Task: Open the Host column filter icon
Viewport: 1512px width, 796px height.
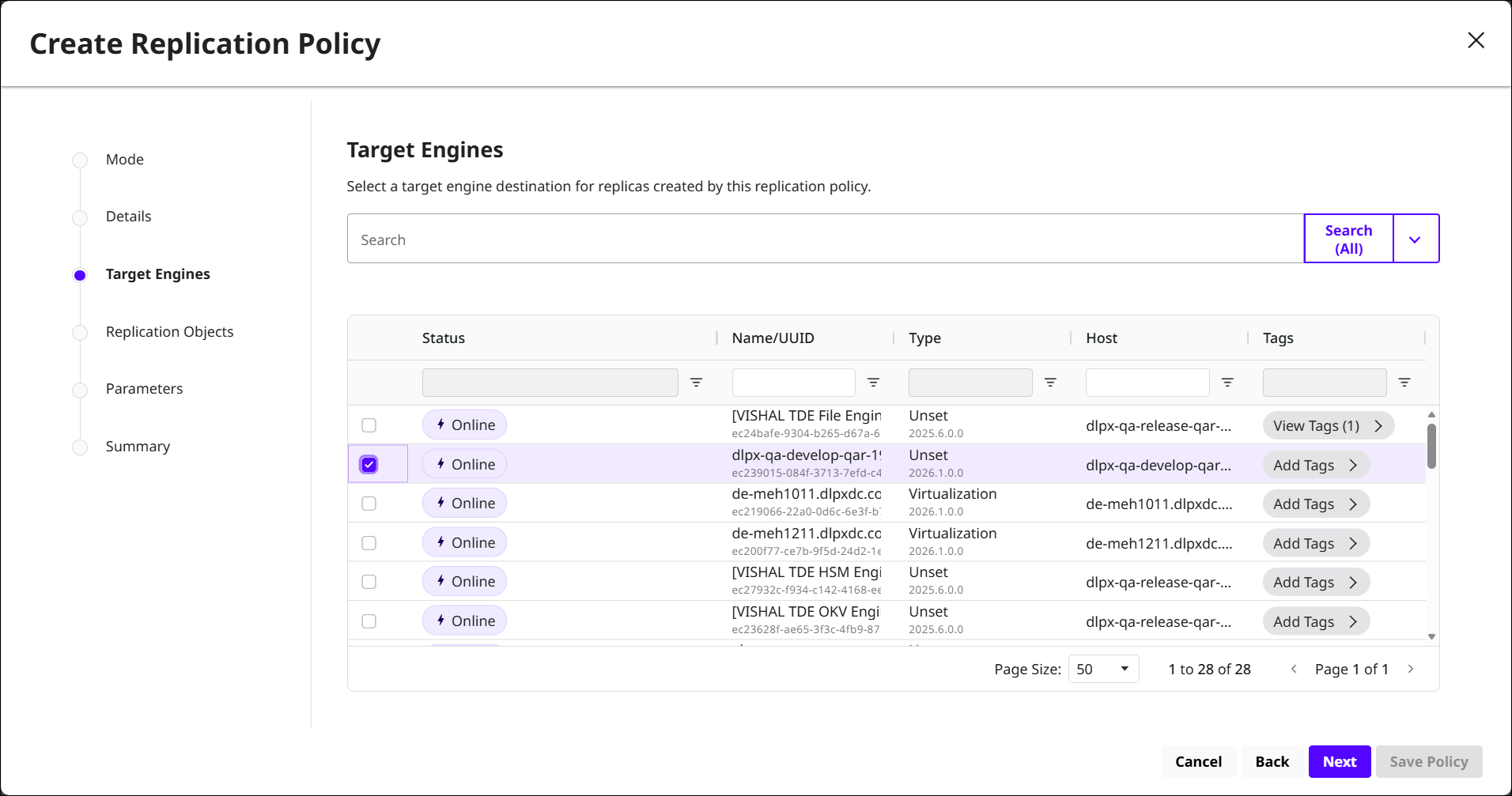Action: click(x=1227, y=383)
